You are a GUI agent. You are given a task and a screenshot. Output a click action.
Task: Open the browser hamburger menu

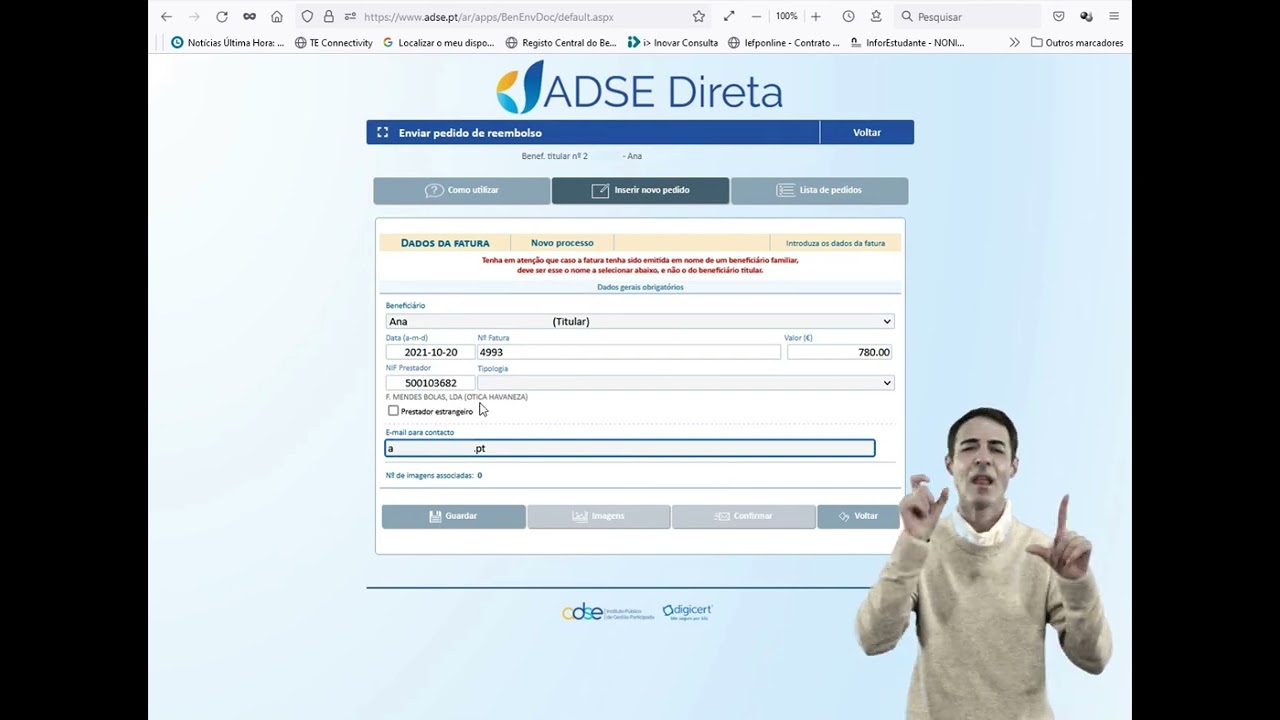1114,17
